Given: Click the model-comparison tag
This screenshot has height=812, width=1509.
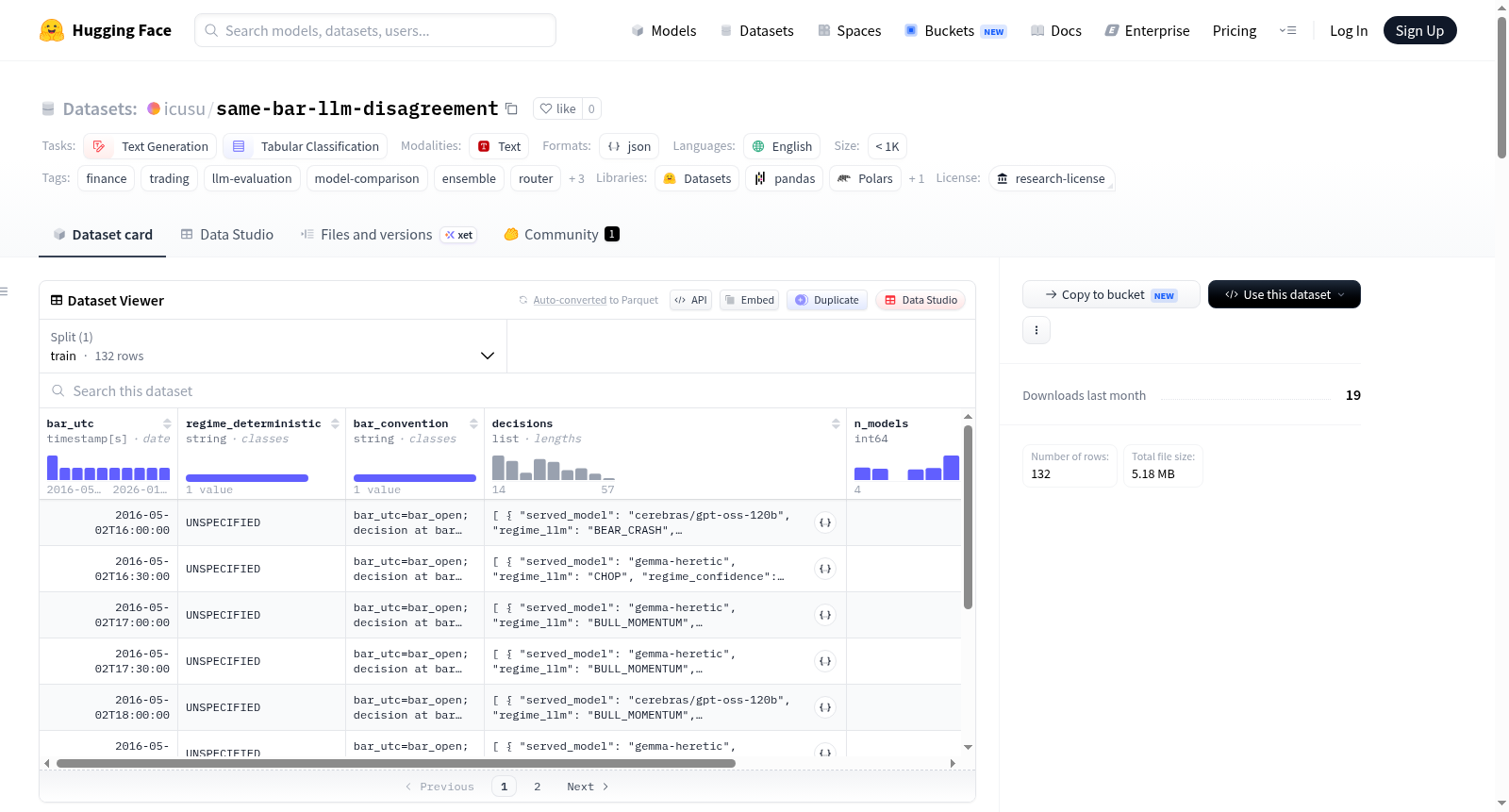Looking at the screenshot, I should (367, 178).
